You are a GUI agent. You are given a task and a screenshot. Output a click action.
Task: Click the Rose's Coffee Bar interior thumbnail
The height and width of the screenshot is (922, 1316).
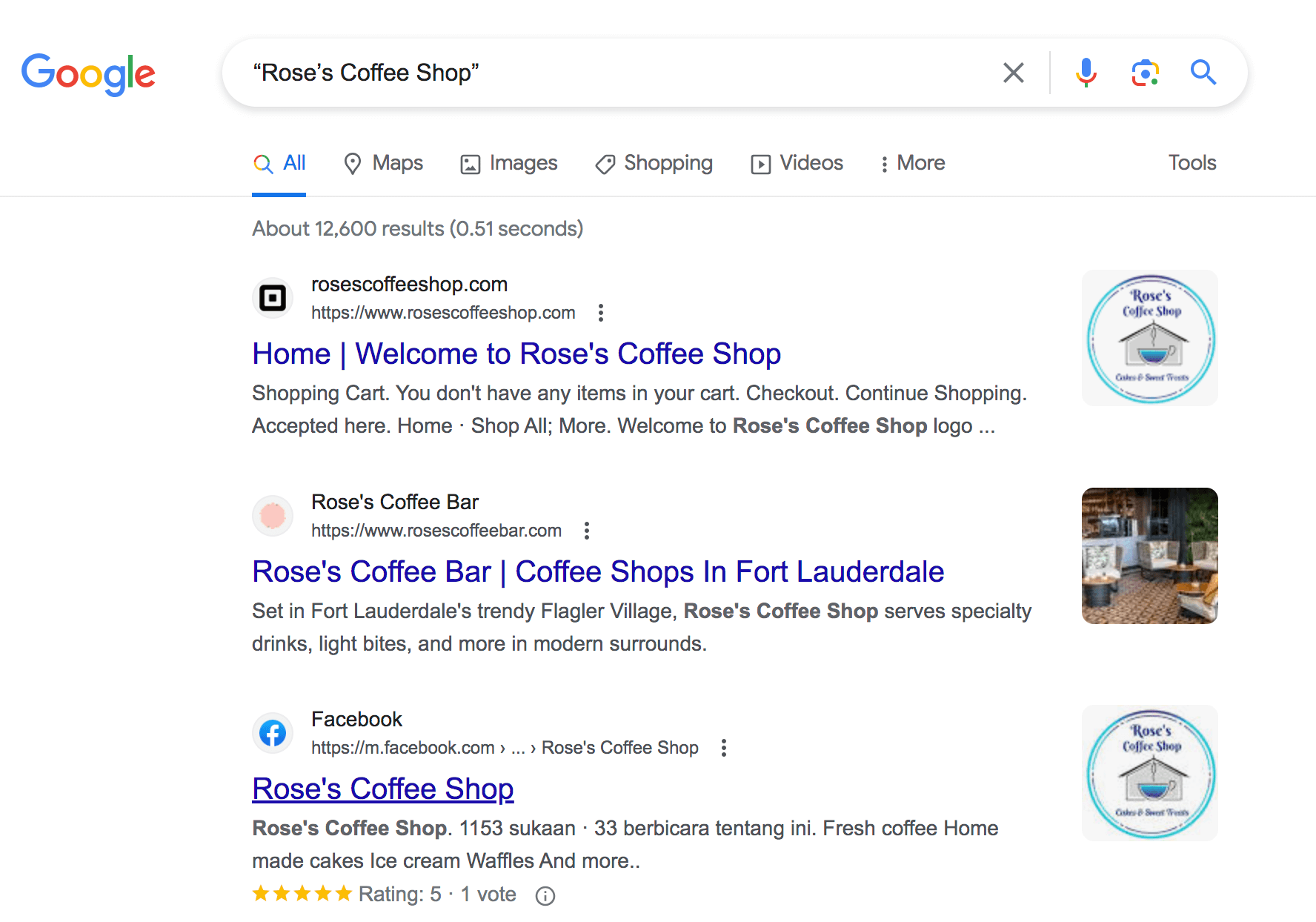coord(1149,555)
